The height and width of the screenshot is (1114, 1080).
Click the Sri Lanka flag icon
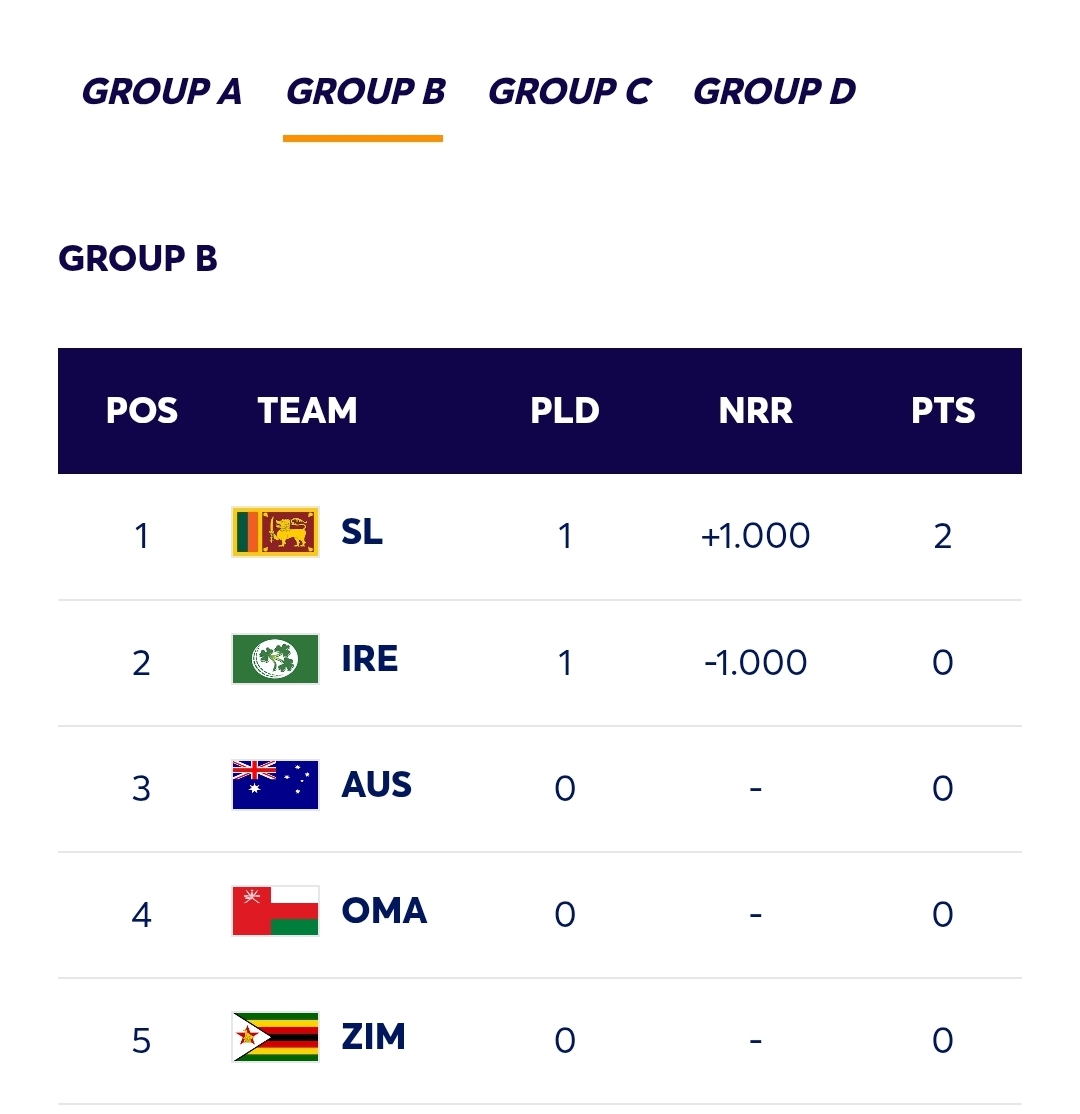(x=275, y=532)
